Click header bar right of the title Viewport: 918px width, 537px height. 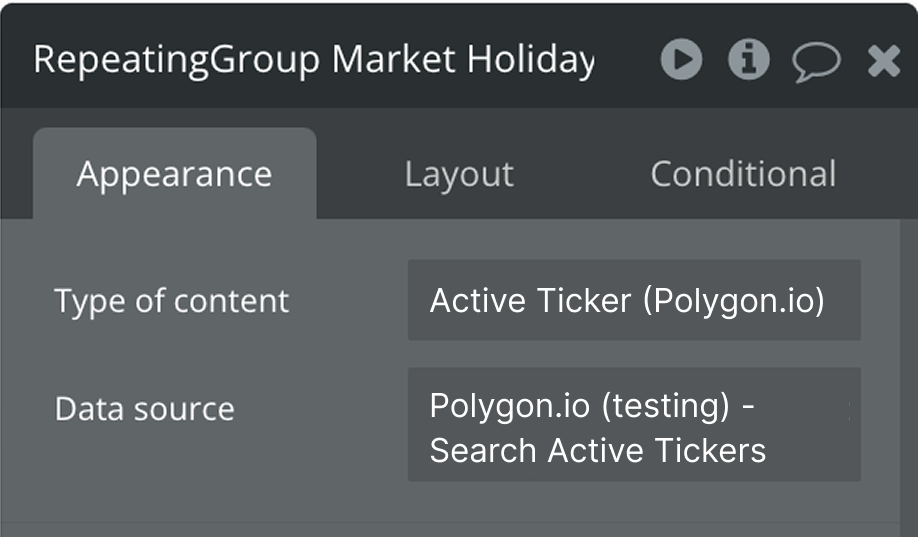coord(627,60)
